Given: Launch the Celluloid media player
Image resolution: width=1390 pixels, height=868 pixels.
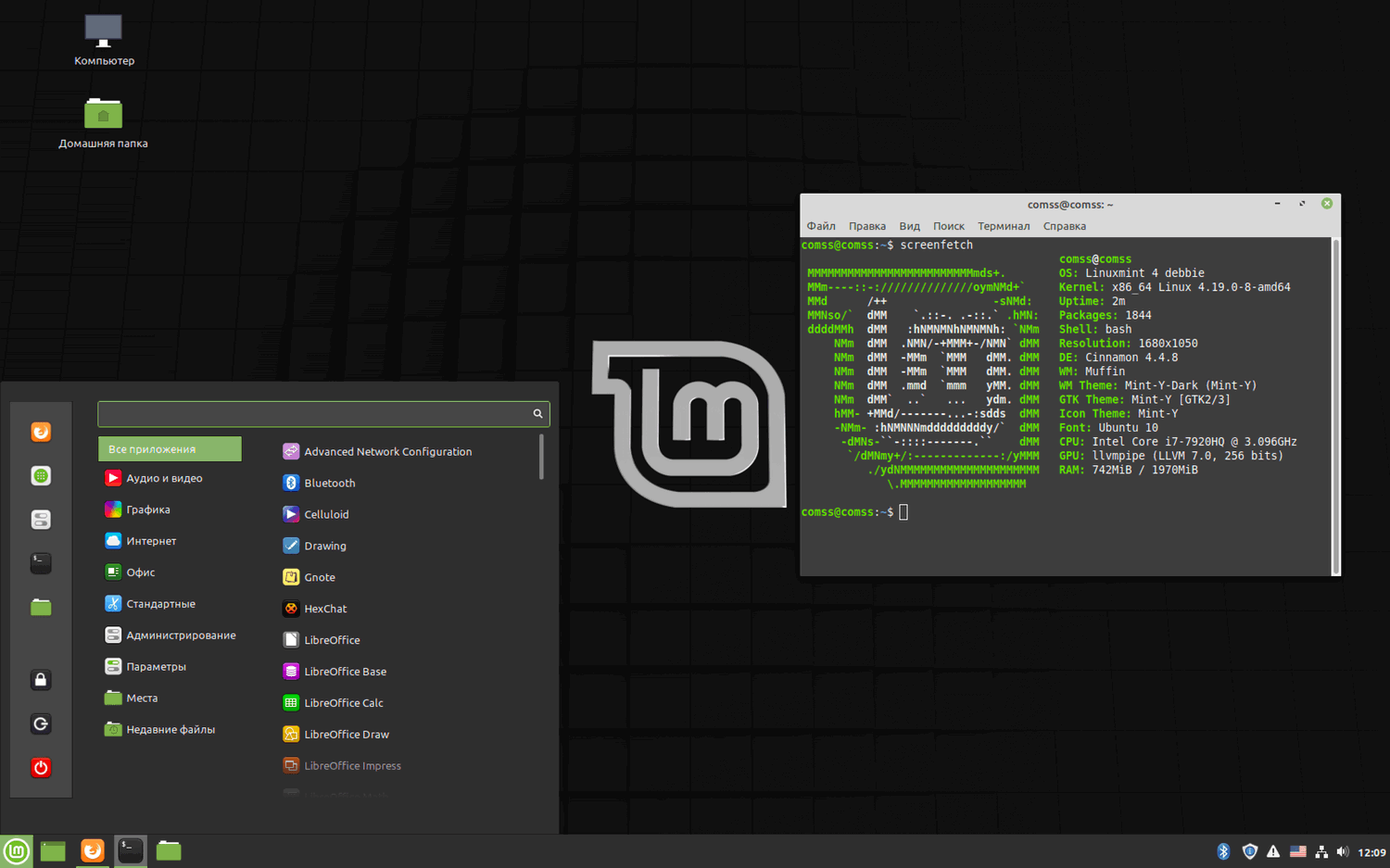Looking at the screenshot, I should tap(327, 513).
